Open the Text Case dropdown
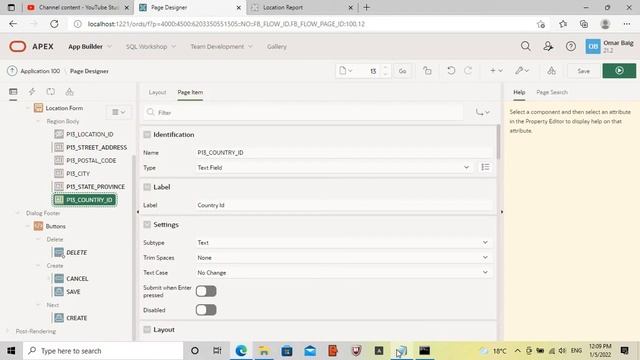 [343, 273]
